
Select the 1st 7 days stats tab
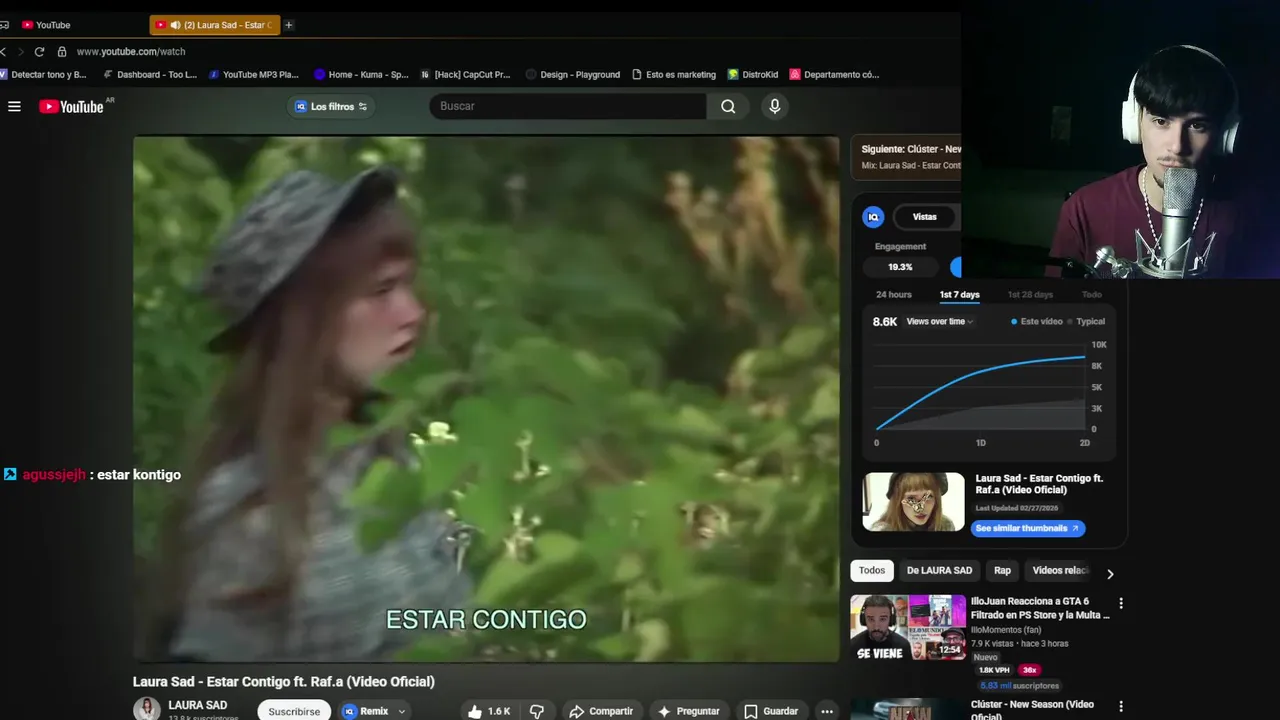[x=959, y=295]
